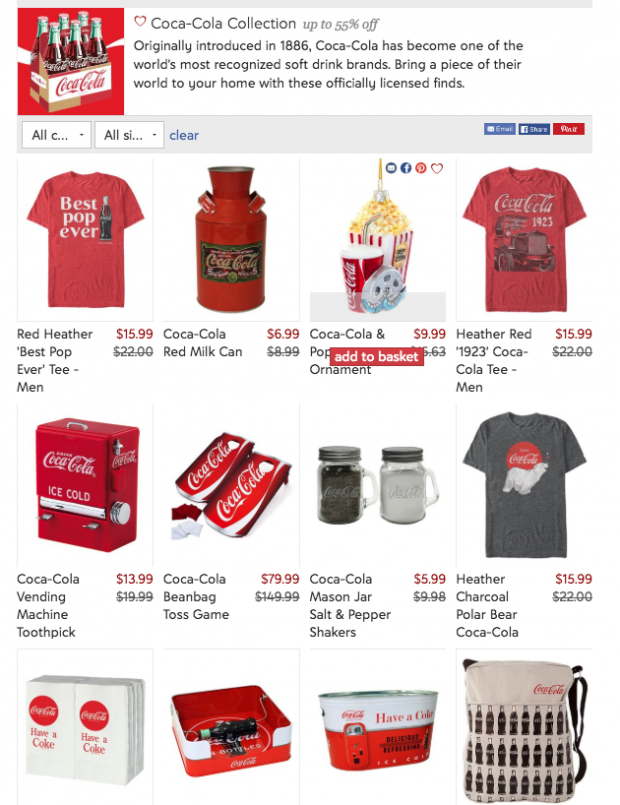Image resolution: width=620 pixels, height=805 pixels.
Task: Click the email icon on the ornament product
Action: pyautogui.click(x=391, y=168)
